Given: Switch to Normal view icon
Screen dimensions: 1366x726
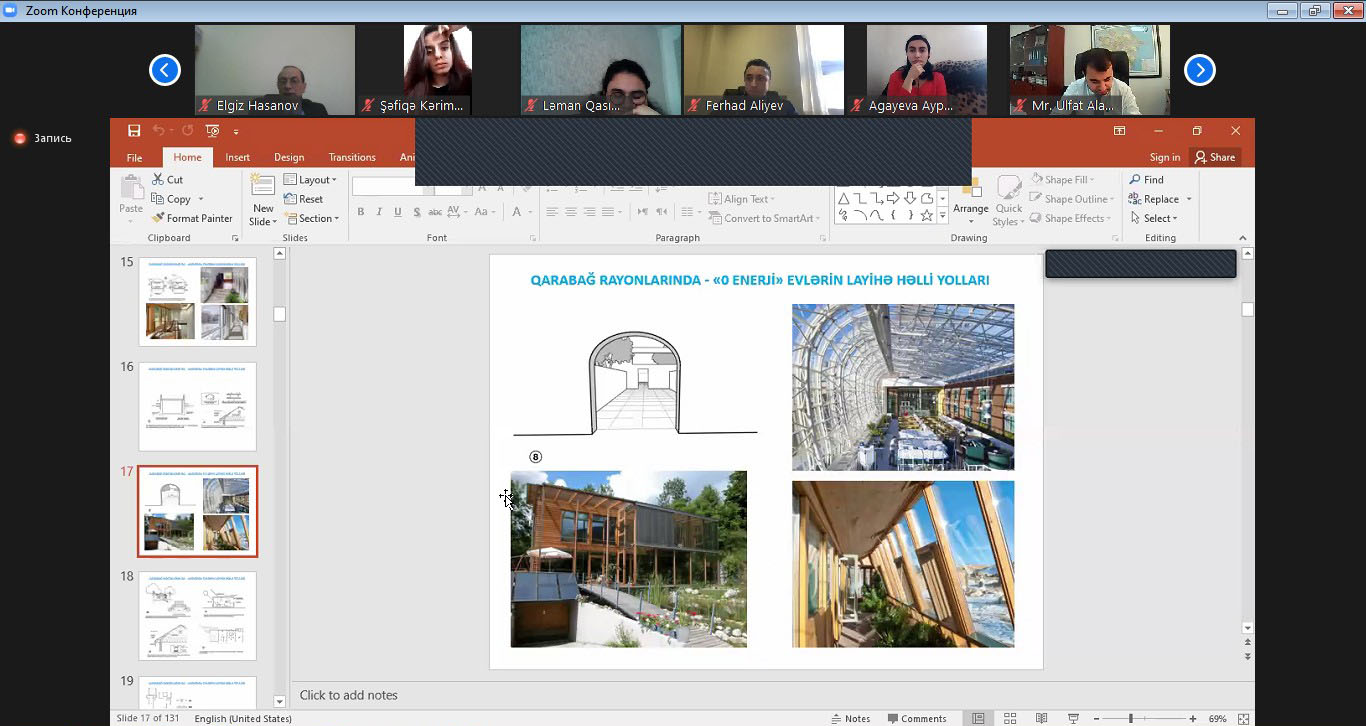Looking at the screenshot, I should (978, 718).
